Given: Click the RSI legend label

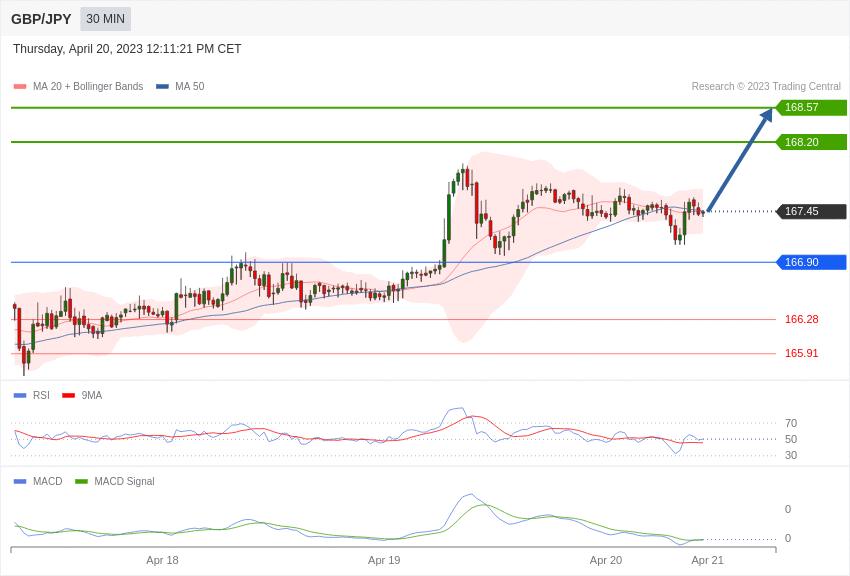Looking at the screenshot, I should pos(41,396).
